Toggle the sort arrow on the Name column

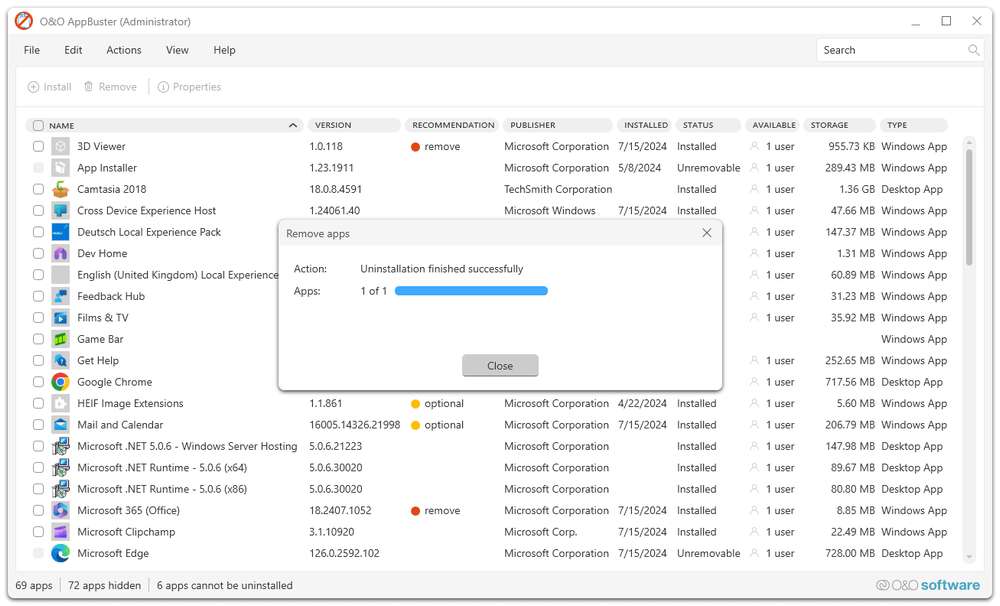tap(293, 125)
